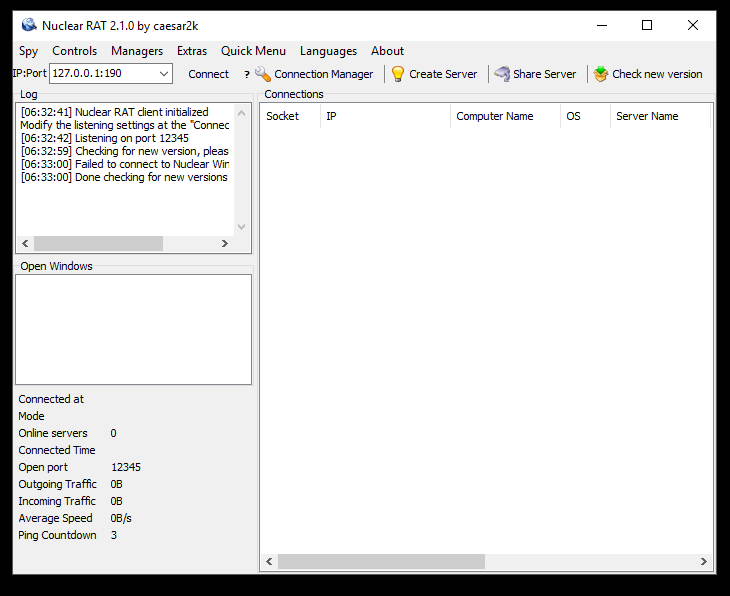Click the Connections horizontal scrollbar thumb

coord(381,562)
